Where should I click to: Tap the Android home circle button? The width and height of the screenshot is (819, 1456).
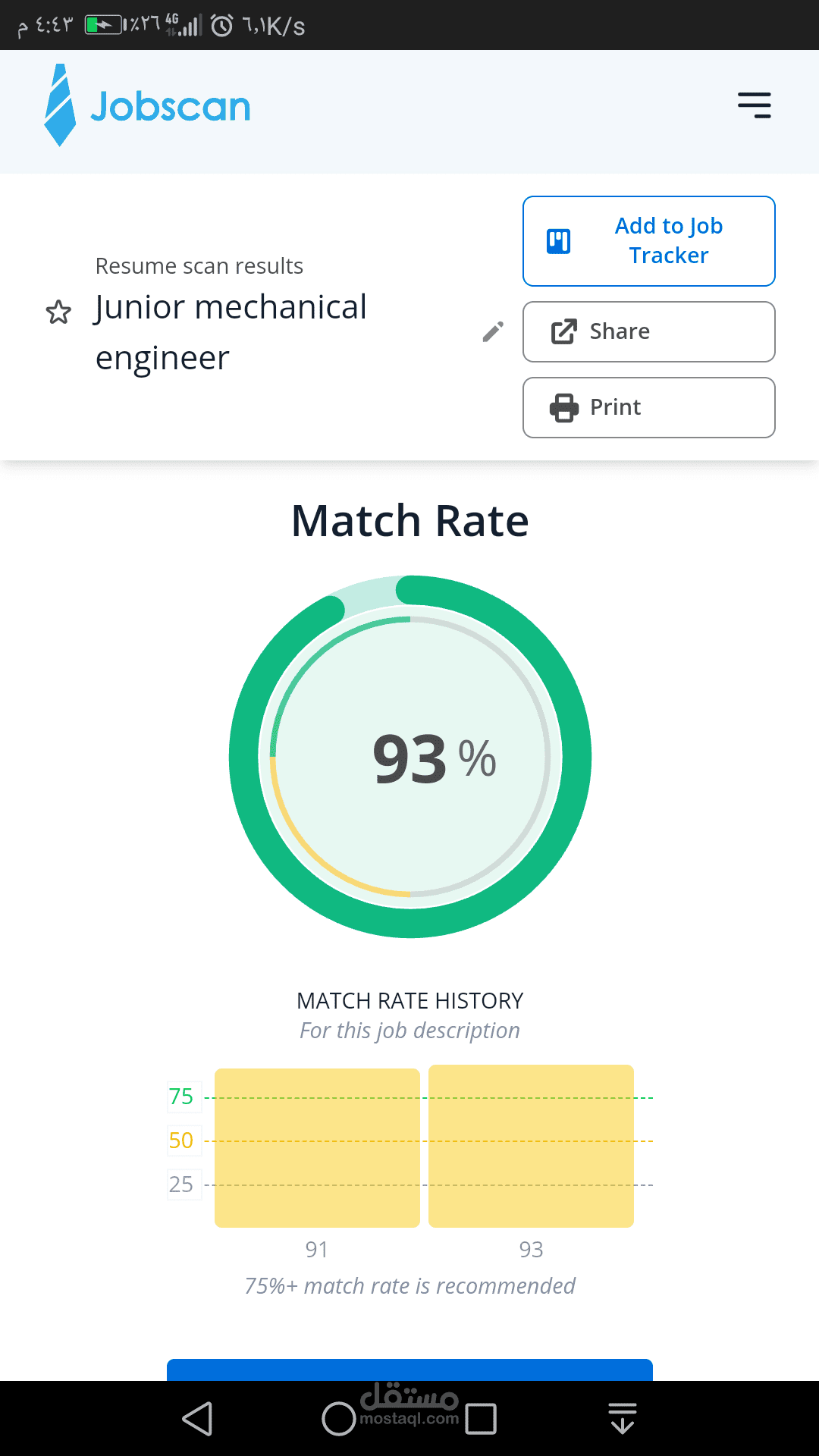338,1419
